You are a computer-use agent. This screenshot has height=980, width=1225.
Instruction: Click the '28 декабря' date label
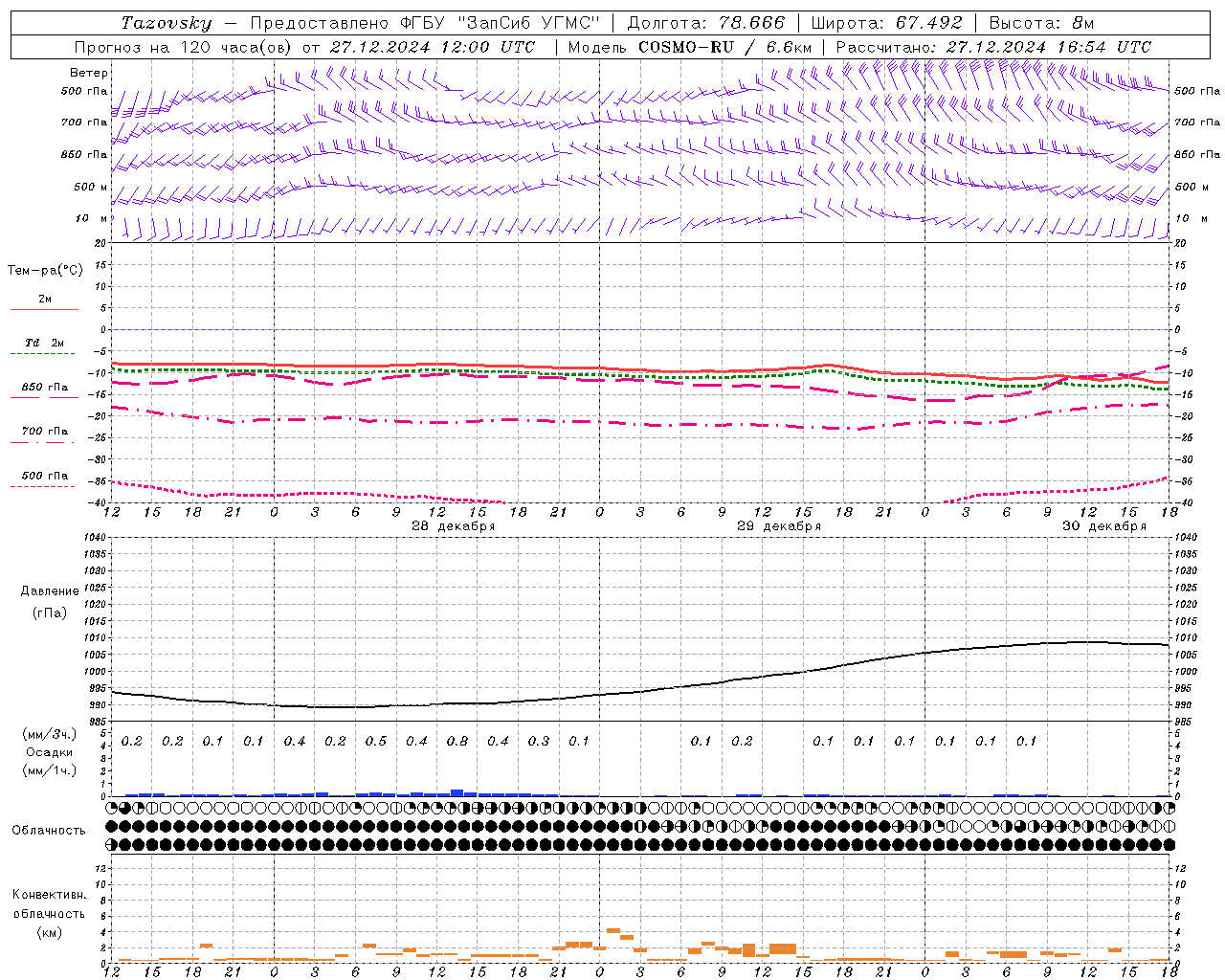(454, 526)
